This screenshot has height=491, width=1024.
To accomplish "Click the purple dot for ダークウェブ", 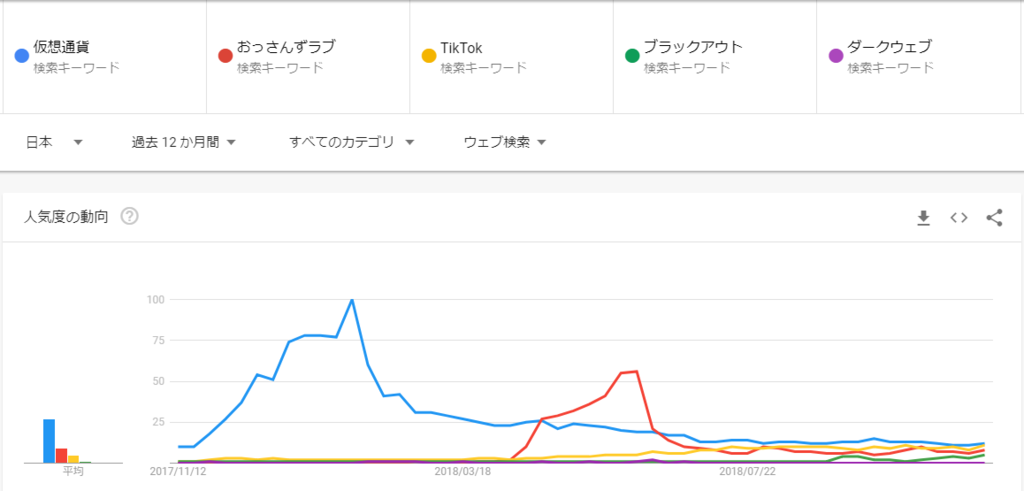I will pyautogui.click(x=835, y=55).
